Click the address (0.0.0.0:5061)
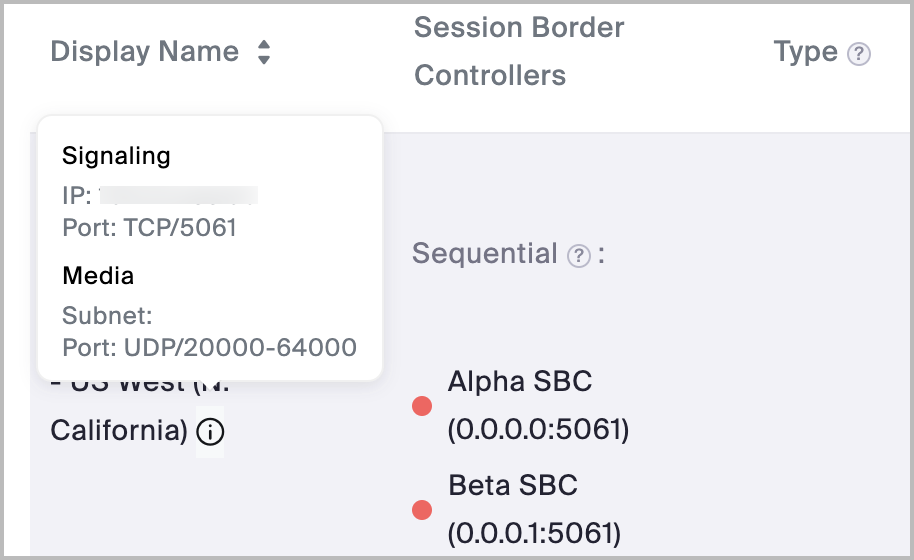The width and height of the screenshot is (914, 560). [x=538, y=430]
